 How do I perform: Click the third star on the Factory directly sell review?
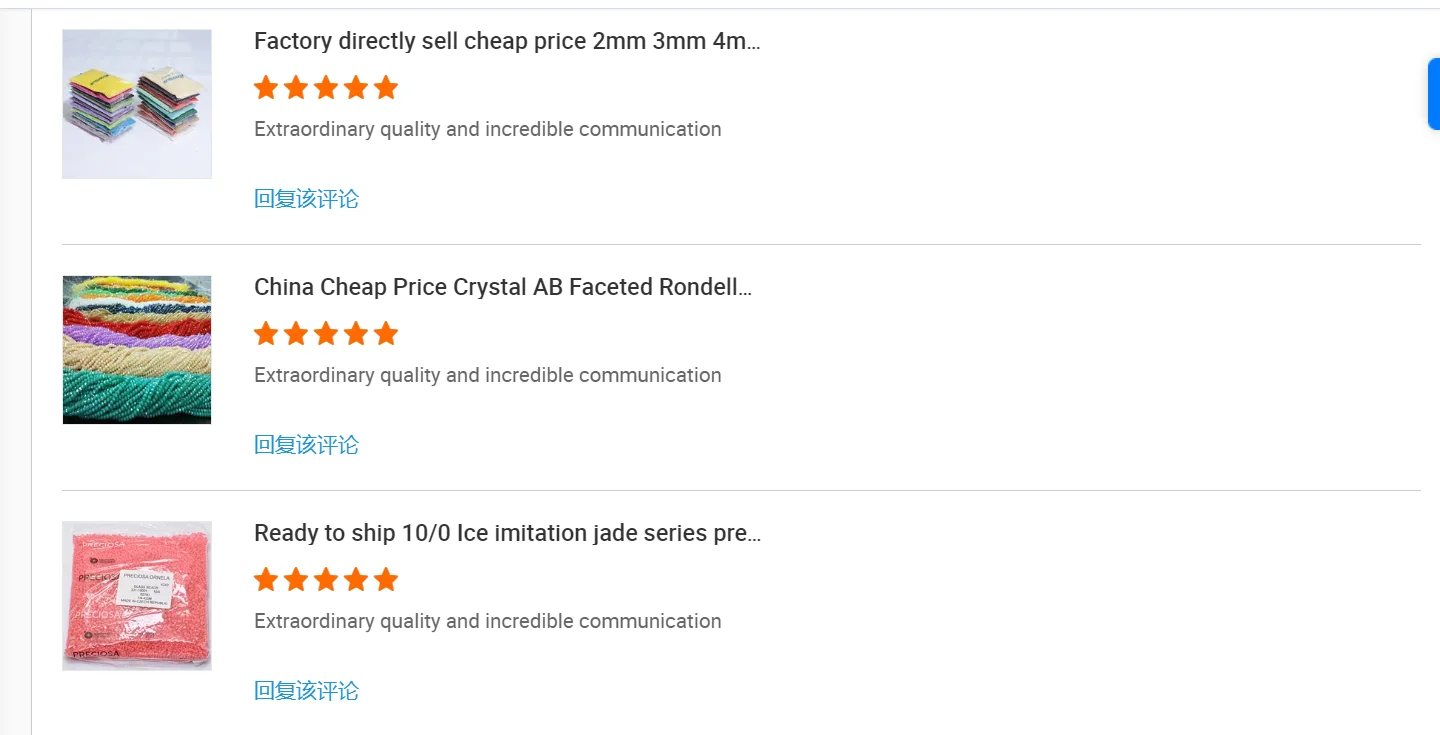[326, 88]
